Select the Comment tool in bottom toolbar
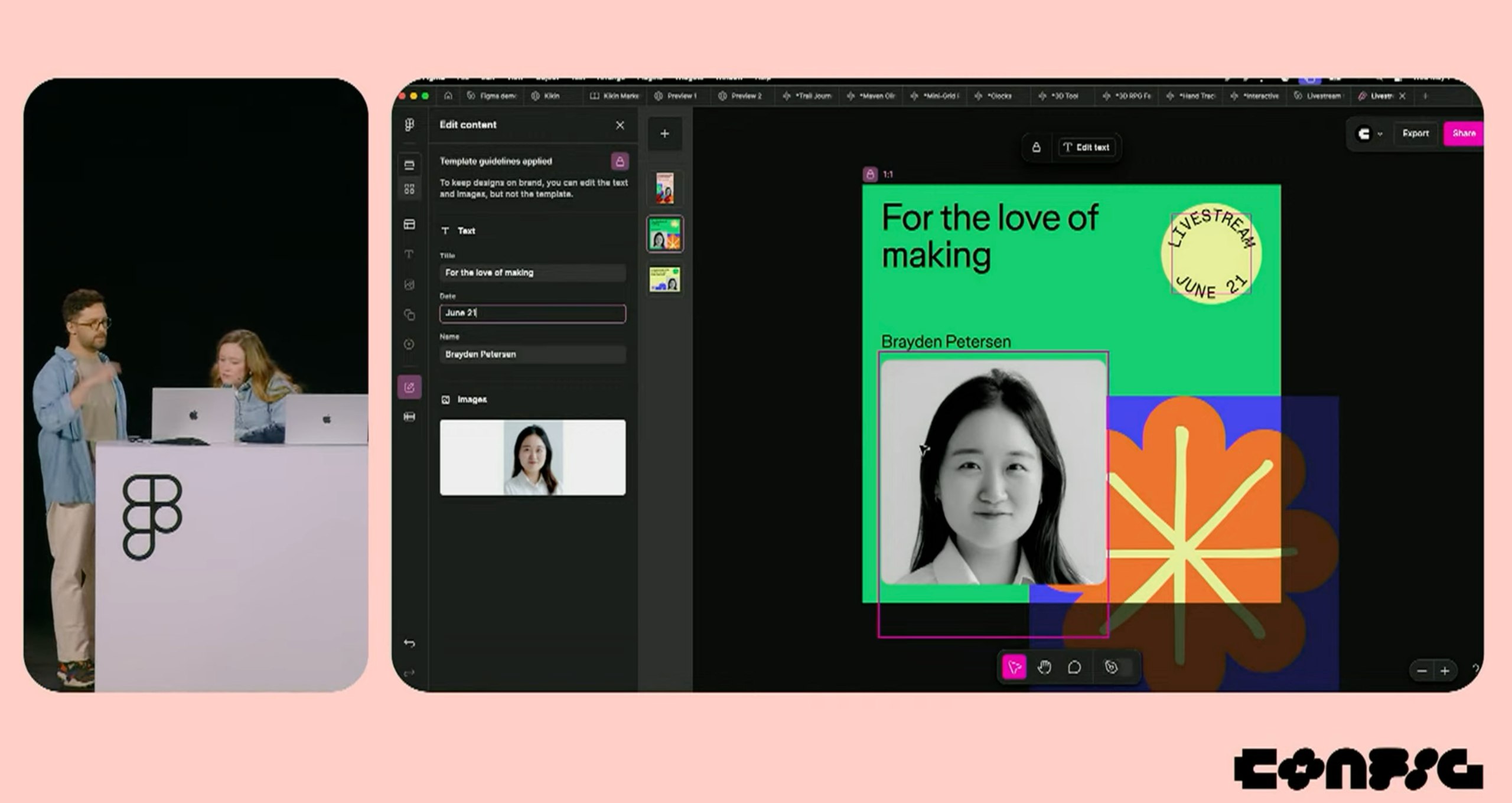The image size is (1512, 803). coord(1074,668)
